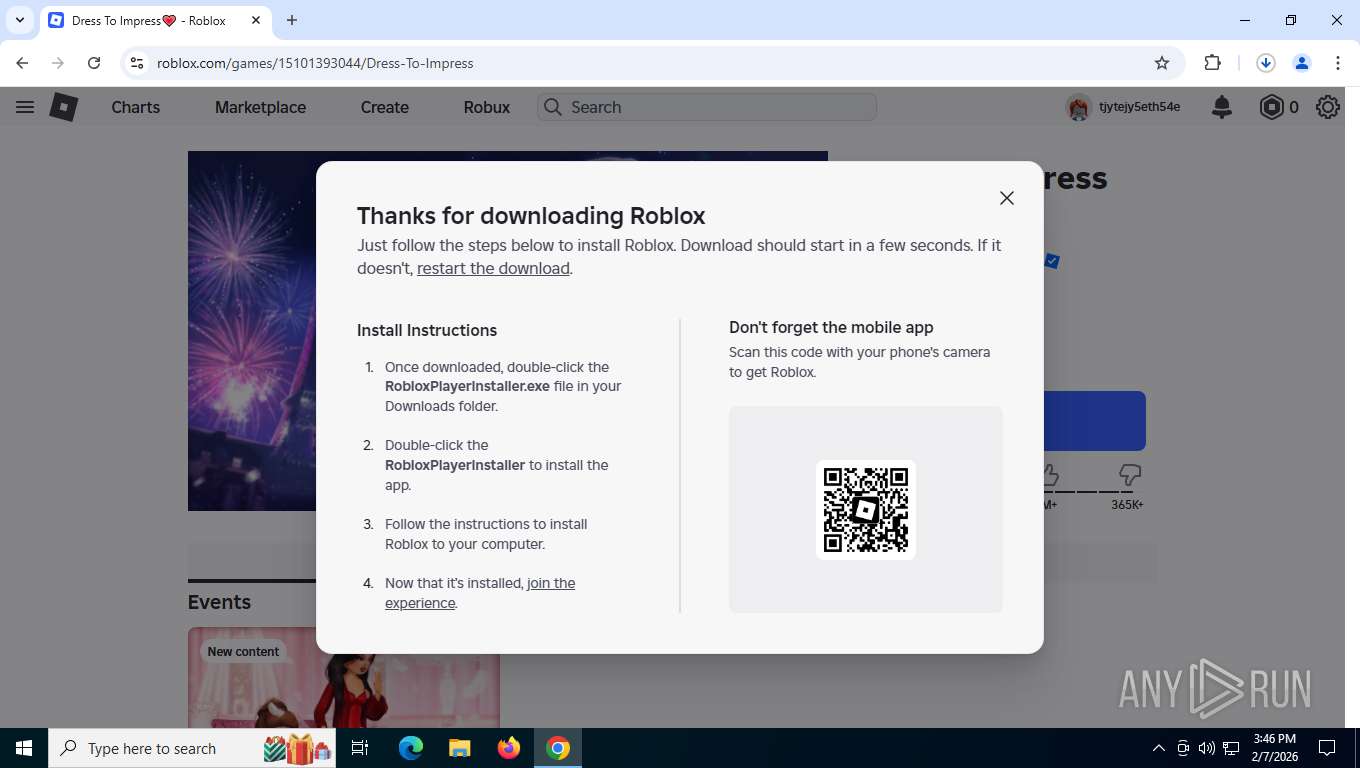Image resolution: width=1360 pixels, height=768 pixels.
Task: Click the fireworks game thumbnail
Action: (x=252, y=331)
